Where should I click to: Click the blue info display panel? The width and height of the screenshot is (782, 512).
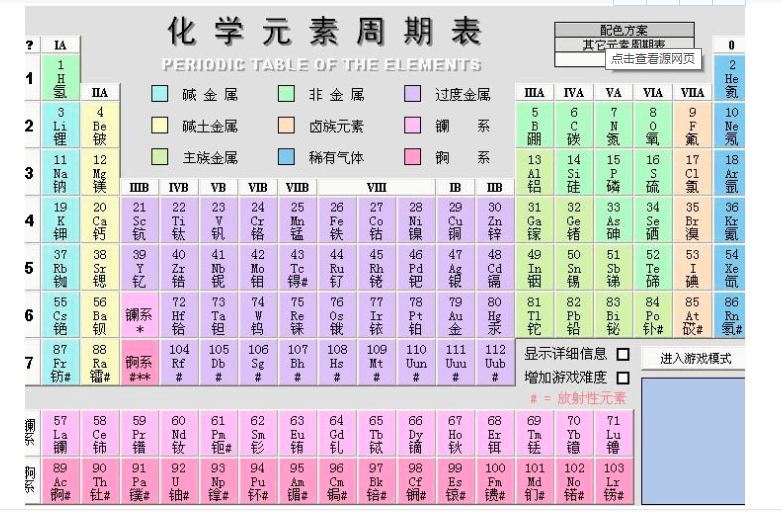click(x=693, y=442)
